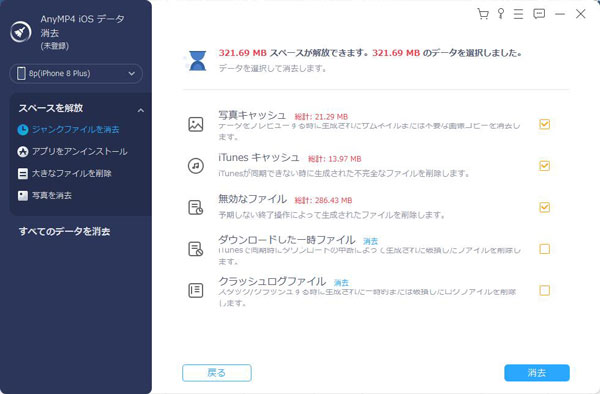The height and width of the screenshot is (394, 600).
Task: Click the key registration icon
Action: [x=501, y=14]
